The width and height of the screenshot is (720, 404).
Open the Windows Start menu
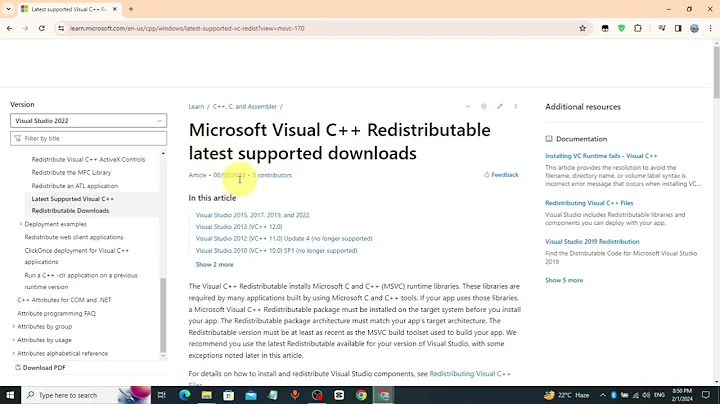click(10, 395)
